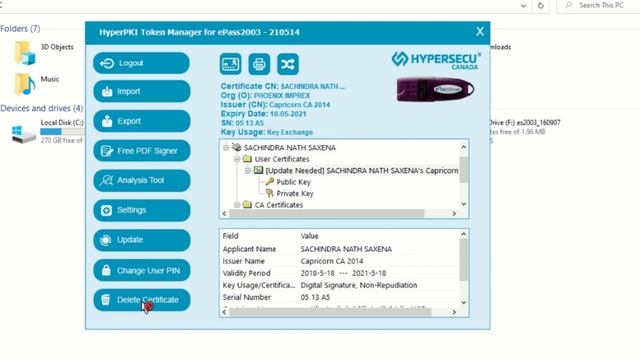This screenshot has width=640, height=360.
Task: Click details table scroll up arrow
Action: pyautogui.click(x=464, y=234)
